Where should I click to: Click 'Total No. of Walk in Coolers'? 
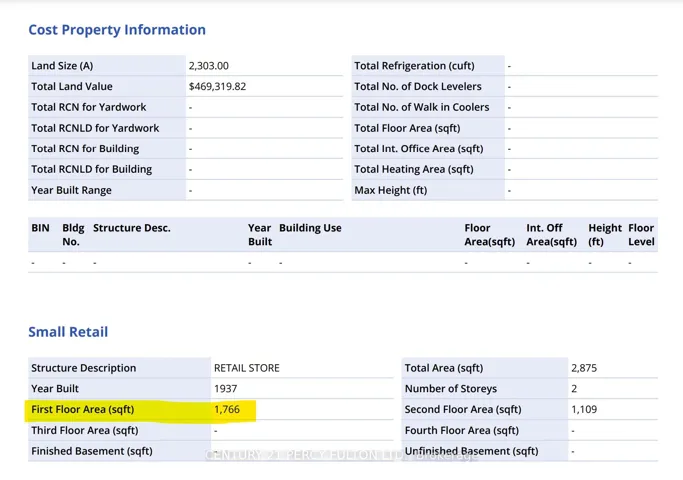click(x=422, y=107)
